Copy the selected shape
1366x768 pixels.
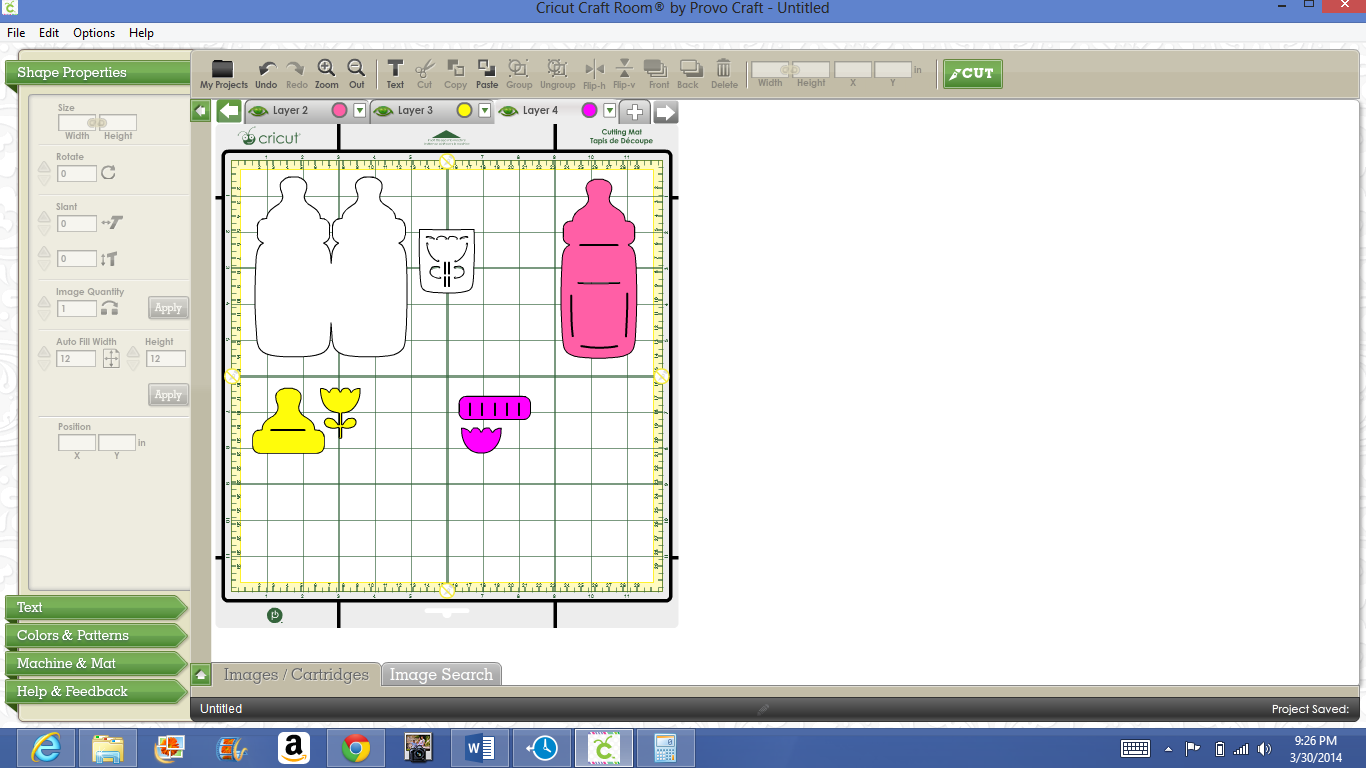pos(455,74)
